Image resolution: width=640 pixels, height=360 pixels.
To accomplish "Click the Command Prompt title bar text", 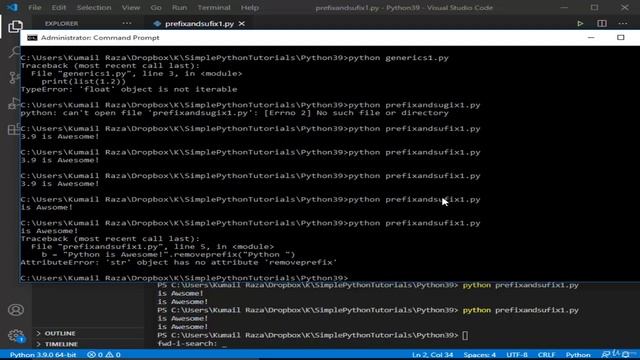I will (100, 38).
